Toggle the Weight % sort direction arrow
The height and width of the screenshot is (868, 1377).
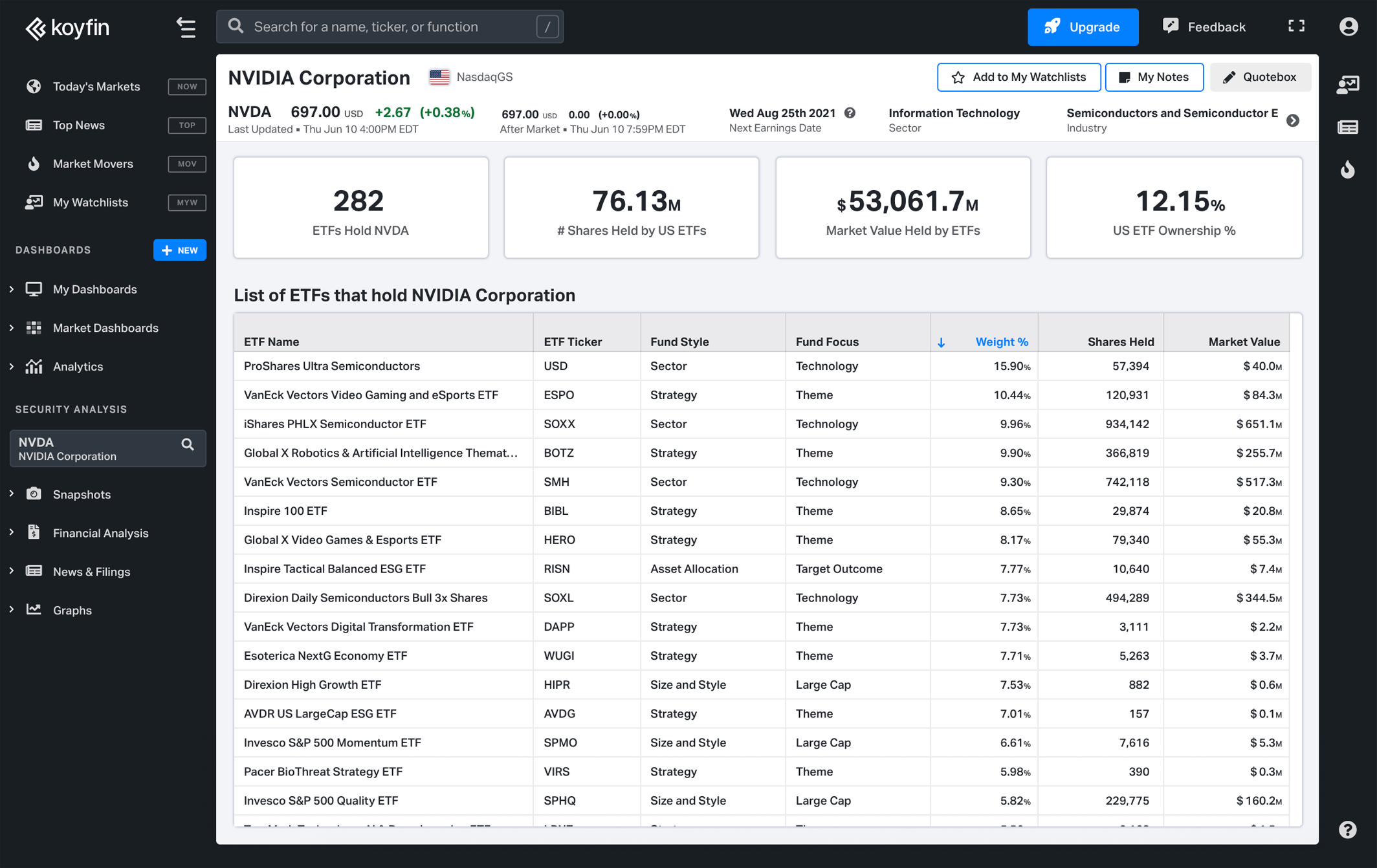(942, 342)
